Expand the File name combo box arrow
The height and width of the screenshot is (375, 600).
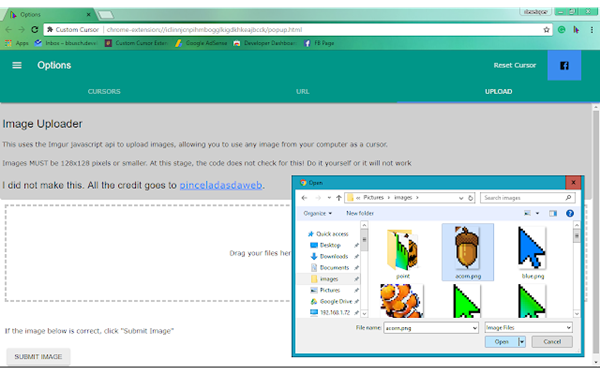tap(474, 328)
